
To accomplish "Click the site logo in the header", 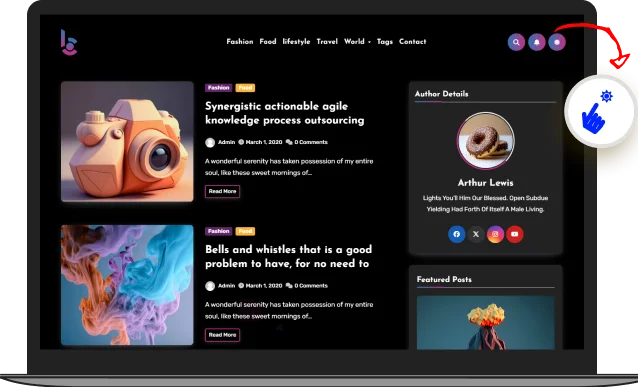I will click(x=69, y=42).
